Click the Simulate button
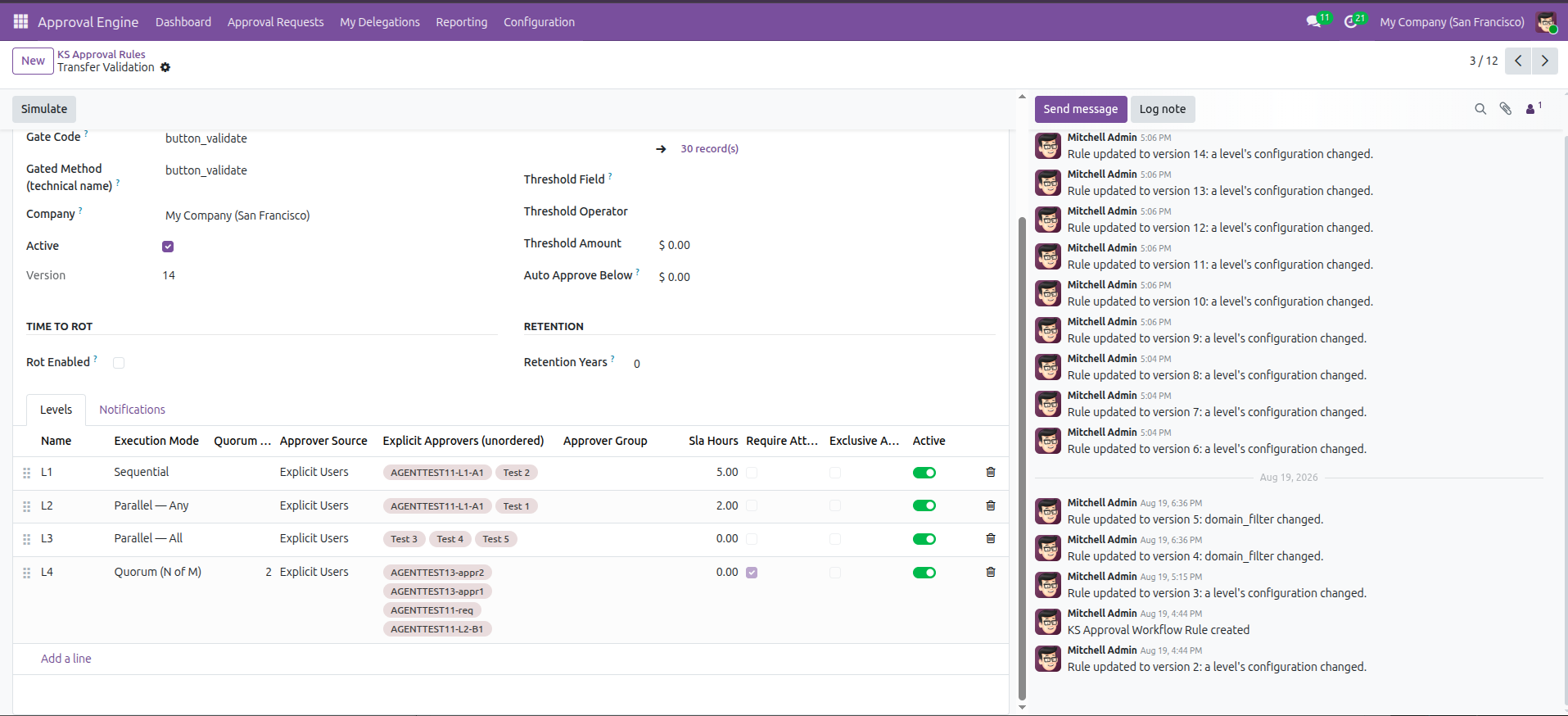 coord(44,109)
